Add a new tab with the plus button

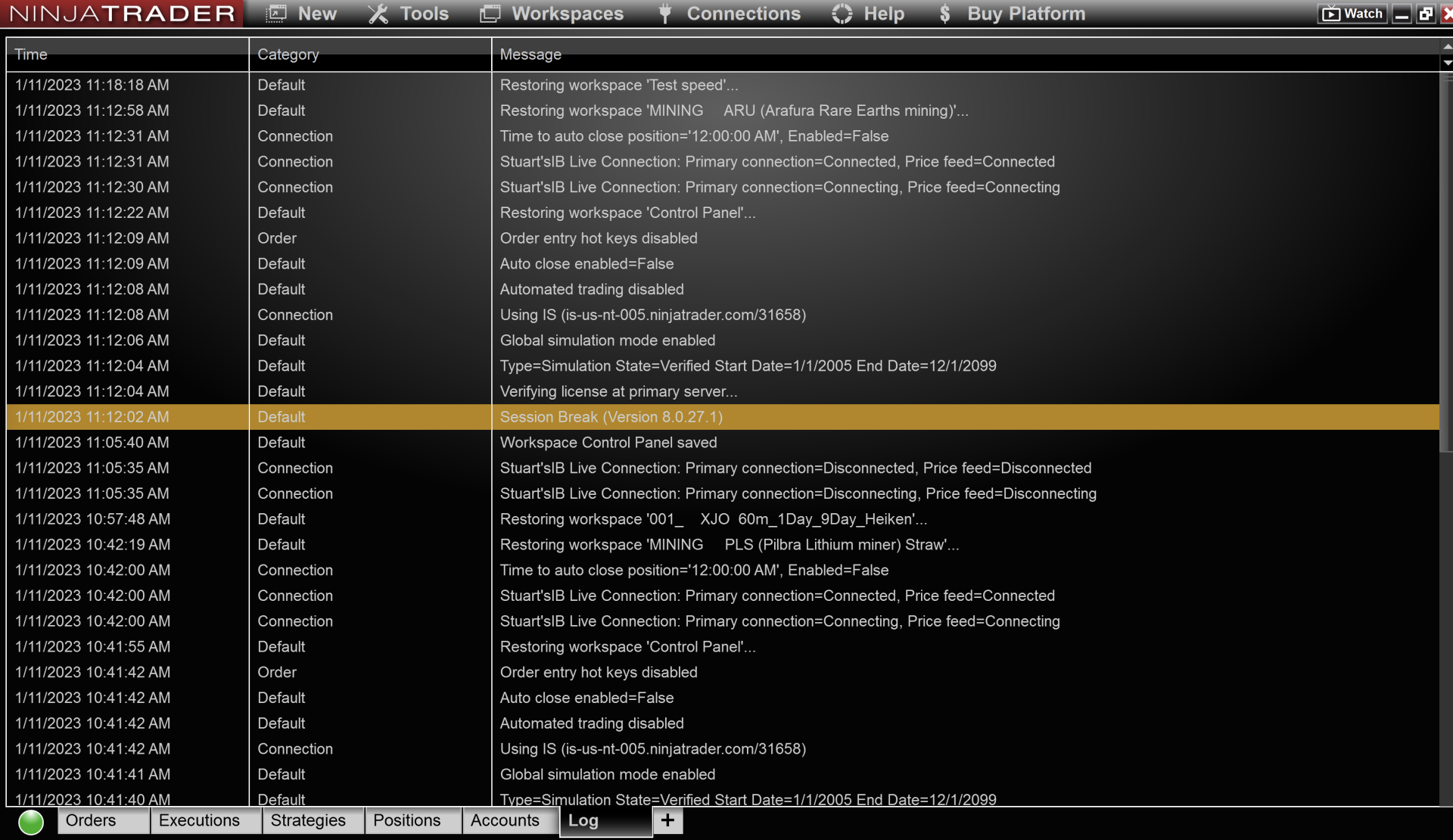click(x=667, y=820)
